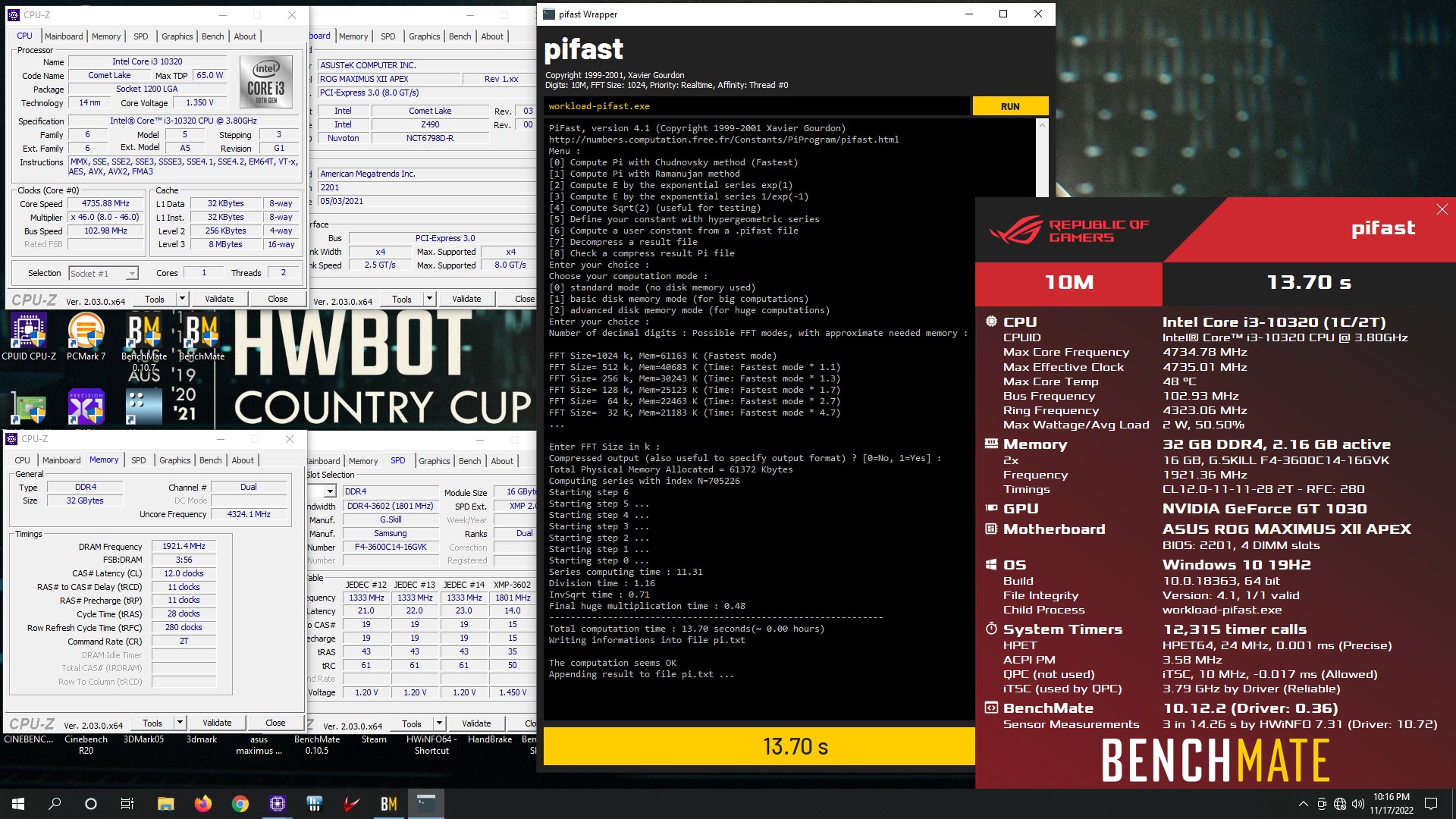This screenshot has width=1456, height=819.
Task: Open Tools dropdown arrow in SPD CPU-Z window
Action: coord(439,723)
